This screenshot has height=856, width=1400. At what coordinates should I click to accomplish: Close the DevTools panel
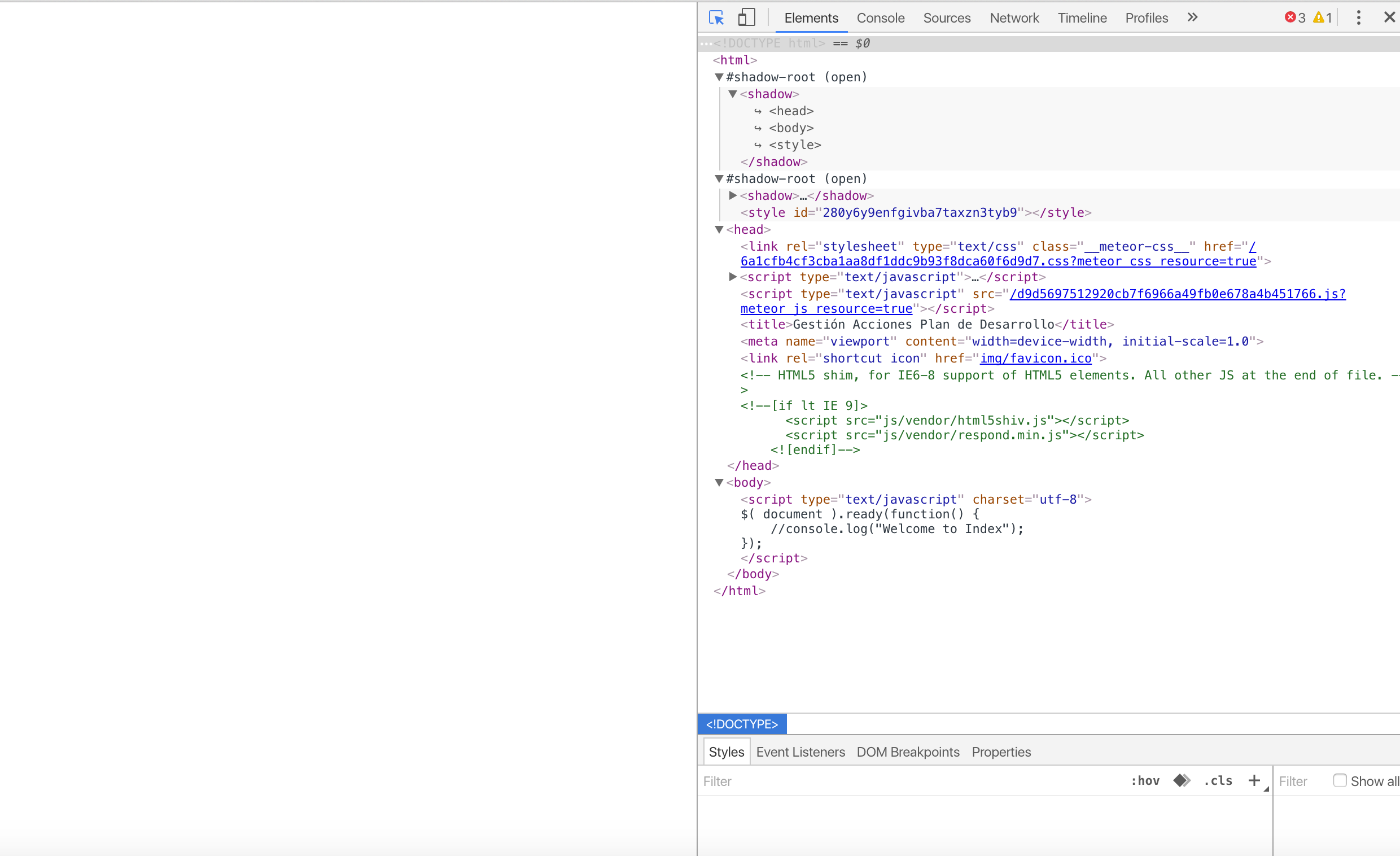tap(1389, 18)
